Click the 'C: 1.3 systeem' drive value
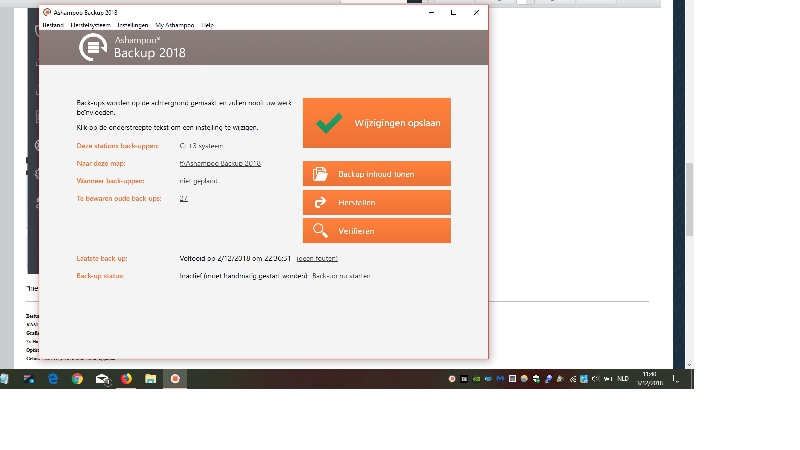The height and width of the screenshot is (450, 800). [x=201, y=146]
